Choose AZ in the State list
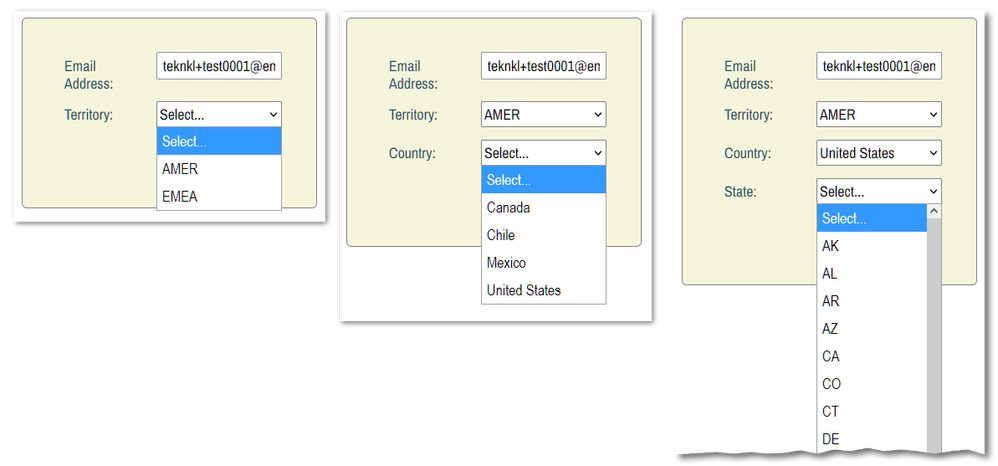998x466 pixels. coord(872,328)
